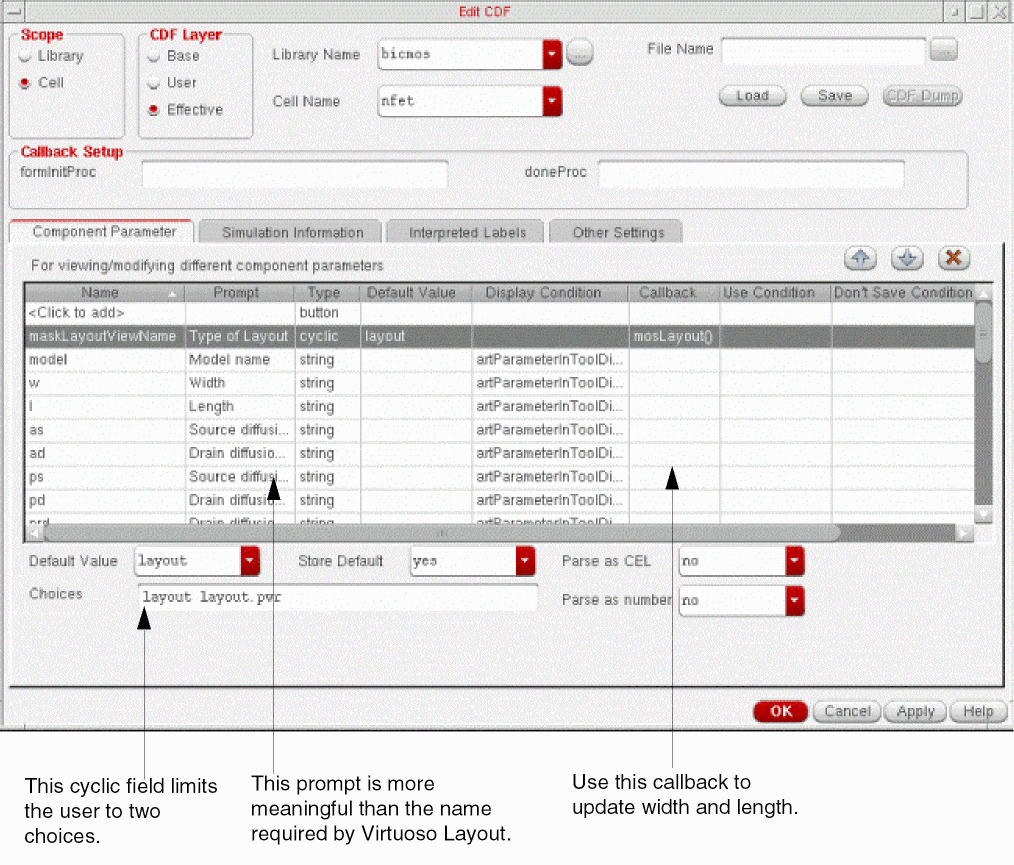Expand the Cell Name dropdown
Screen dimensions: 1014x865
(x=552, y=101)
